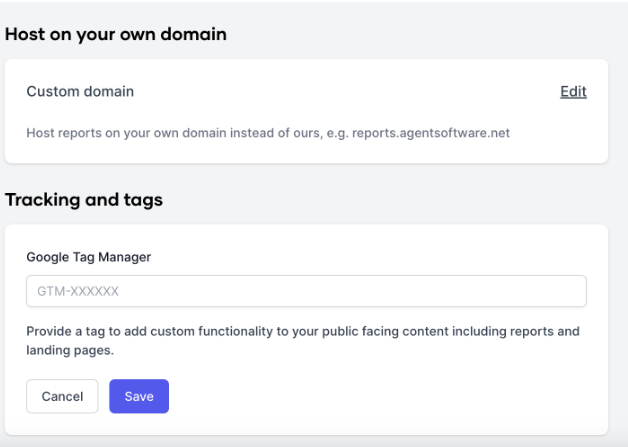Click the 'Custom domain' label

[80, 92]
